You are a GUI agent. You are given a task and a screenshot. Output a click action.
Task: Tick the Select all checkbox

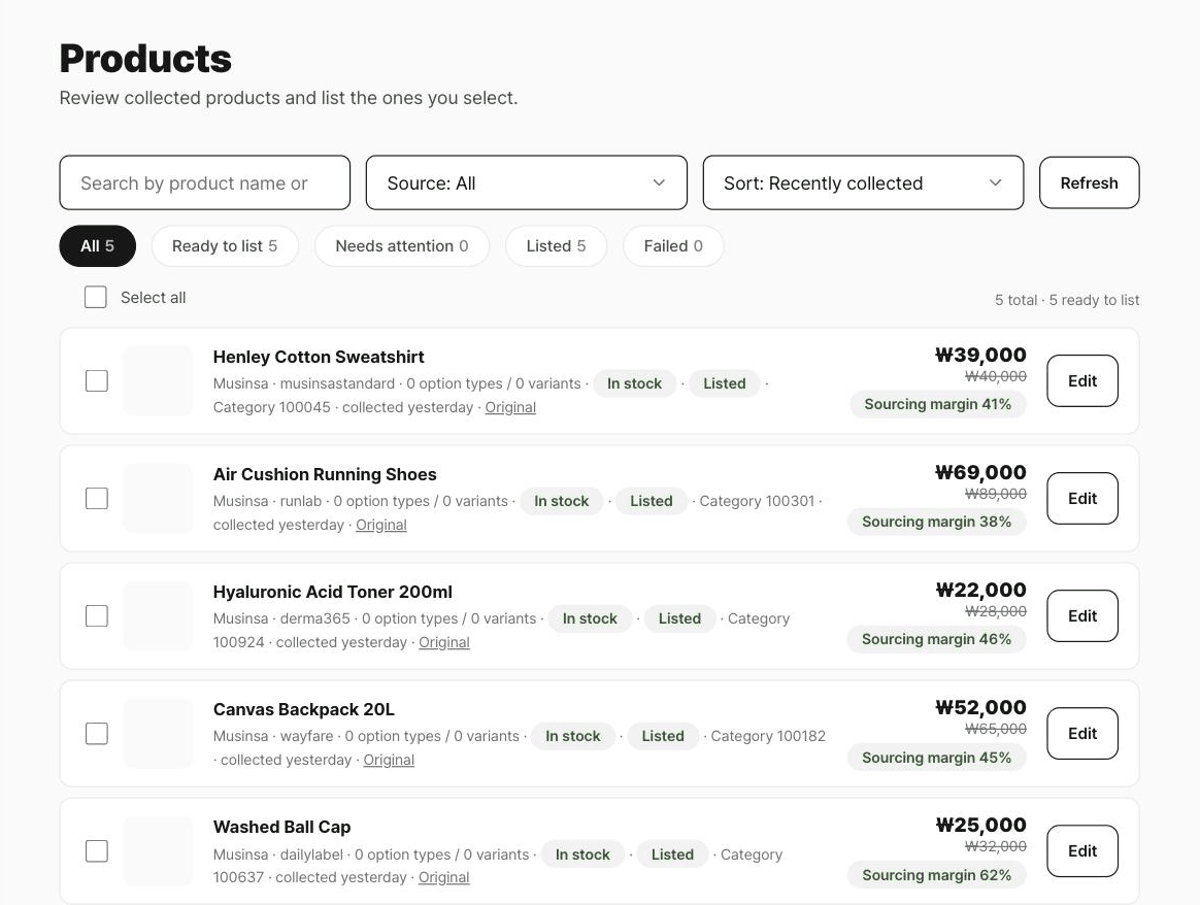click(x=96, y=297)
